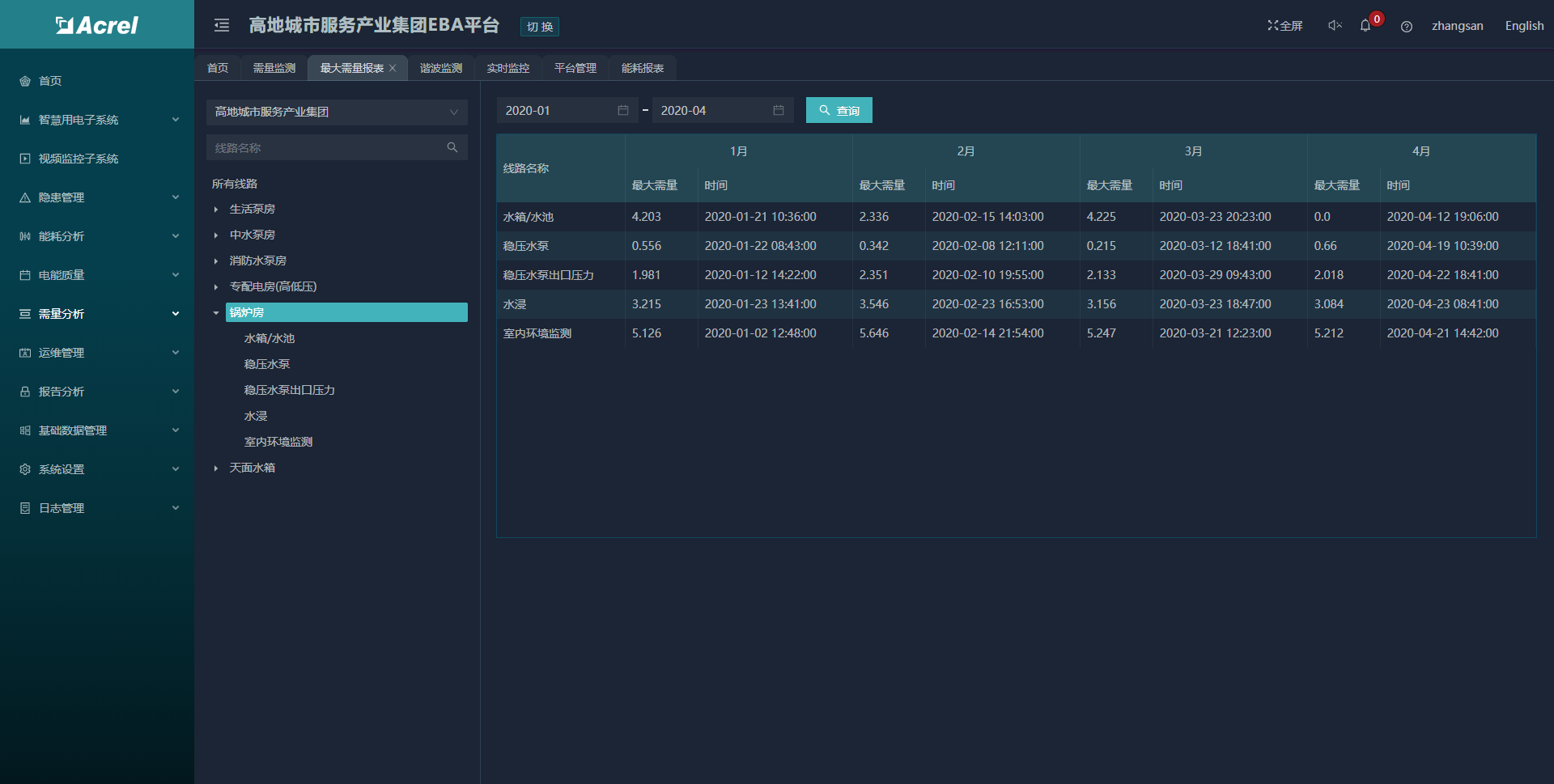Switch to the 能耗报表 tab
The height and width of the screenshot is (784, 1554).
click(x=642, y=69)
